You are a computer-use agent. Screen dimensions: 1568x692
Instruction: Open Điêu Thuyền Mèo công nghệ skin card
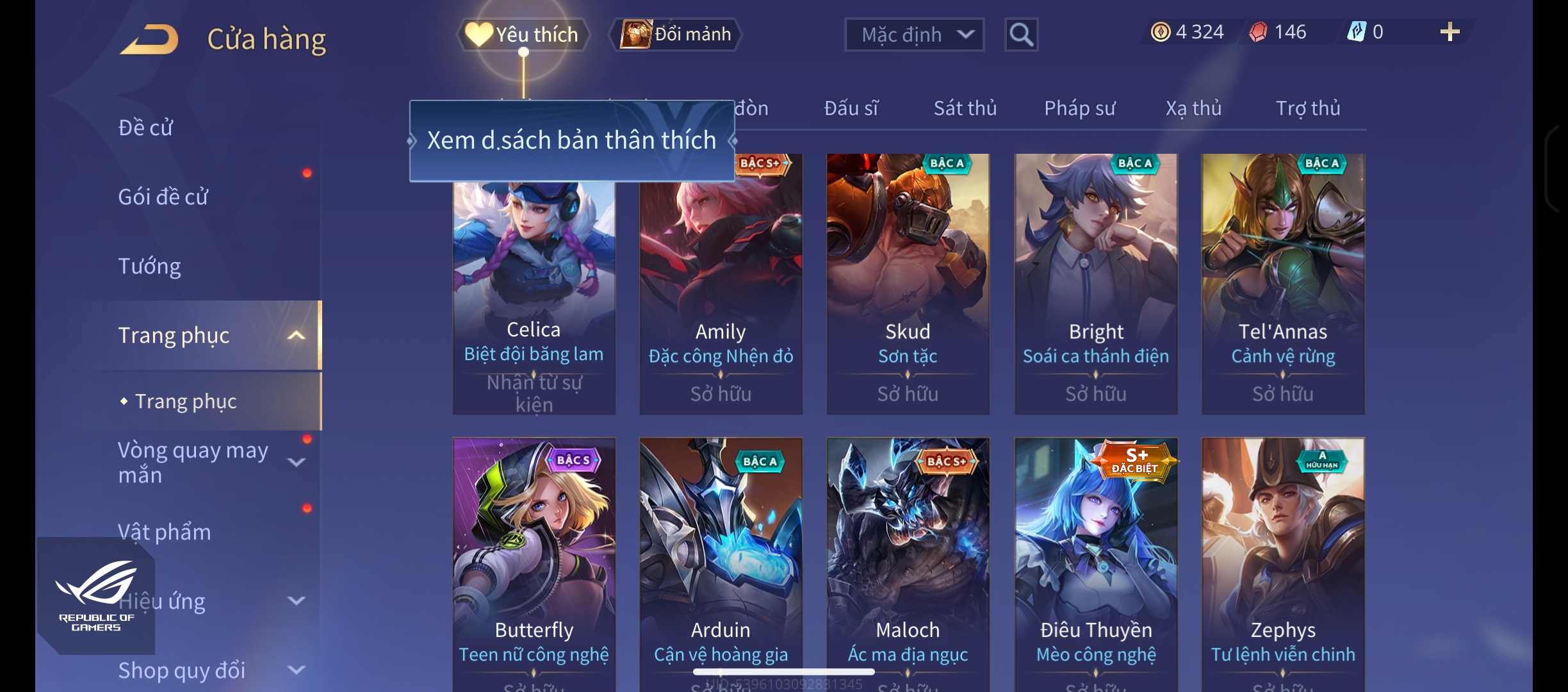1096,564
